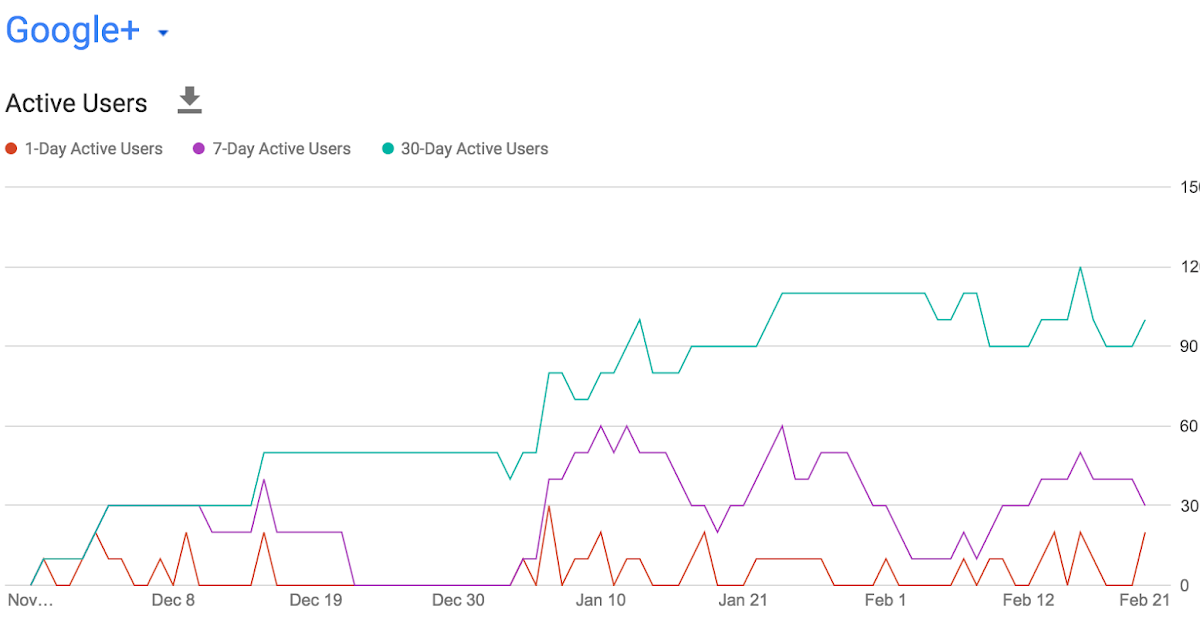
Task: Expand the Google+ dropdown arrow
Action: click(163, 33)
